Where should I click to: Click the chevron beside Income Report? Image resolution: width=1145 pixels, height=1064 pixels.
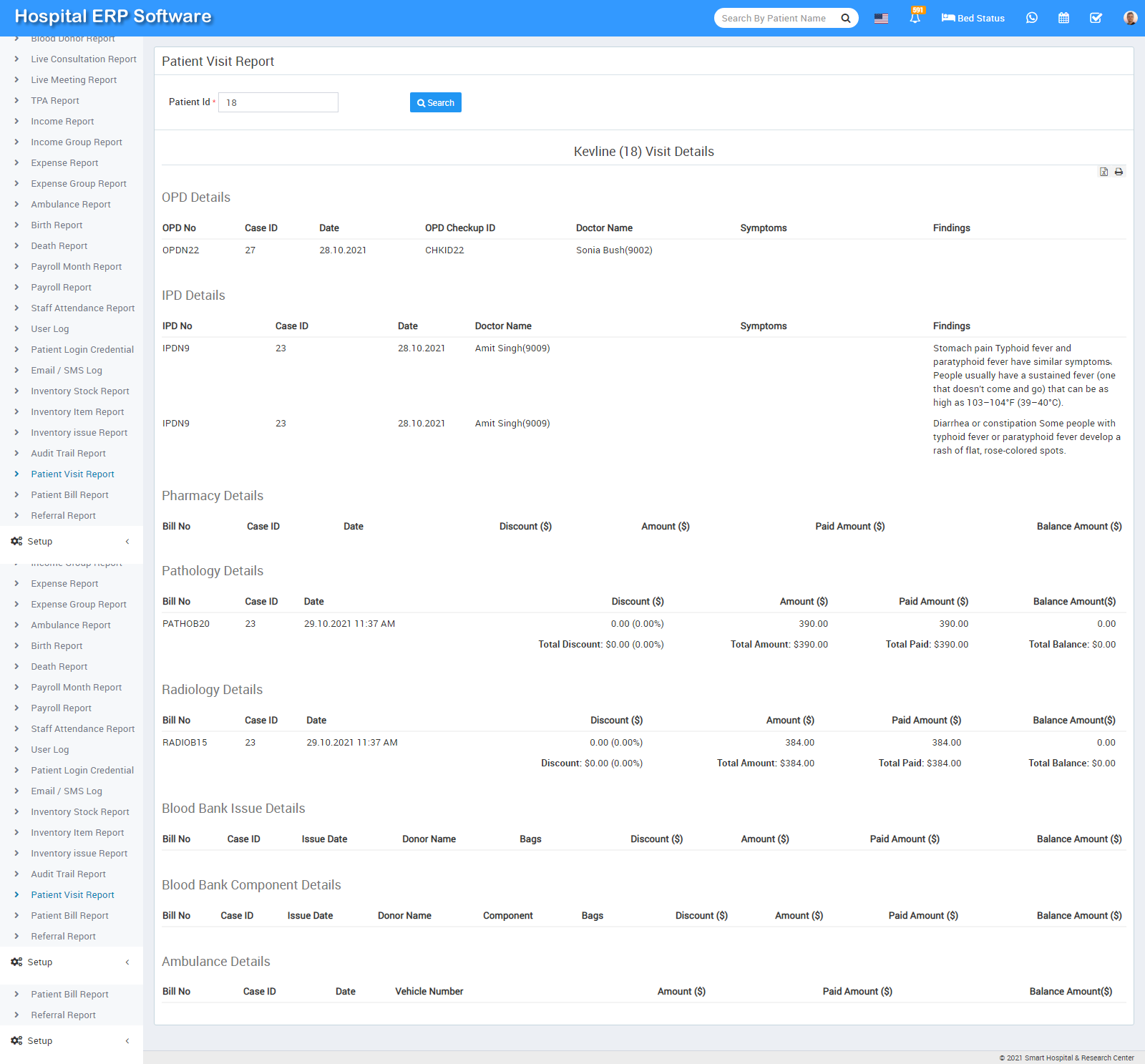click(x=16, y=122)
